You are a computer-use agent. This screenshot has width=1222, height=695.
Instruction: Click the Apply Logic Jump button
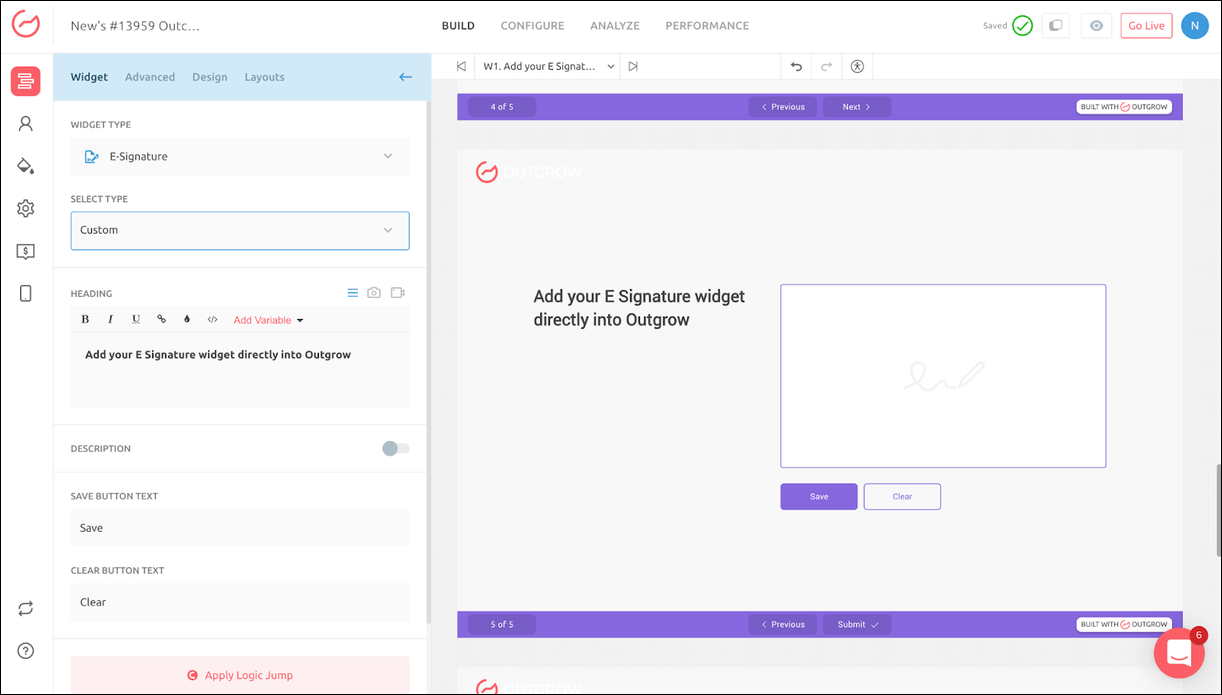coord(240,675)
